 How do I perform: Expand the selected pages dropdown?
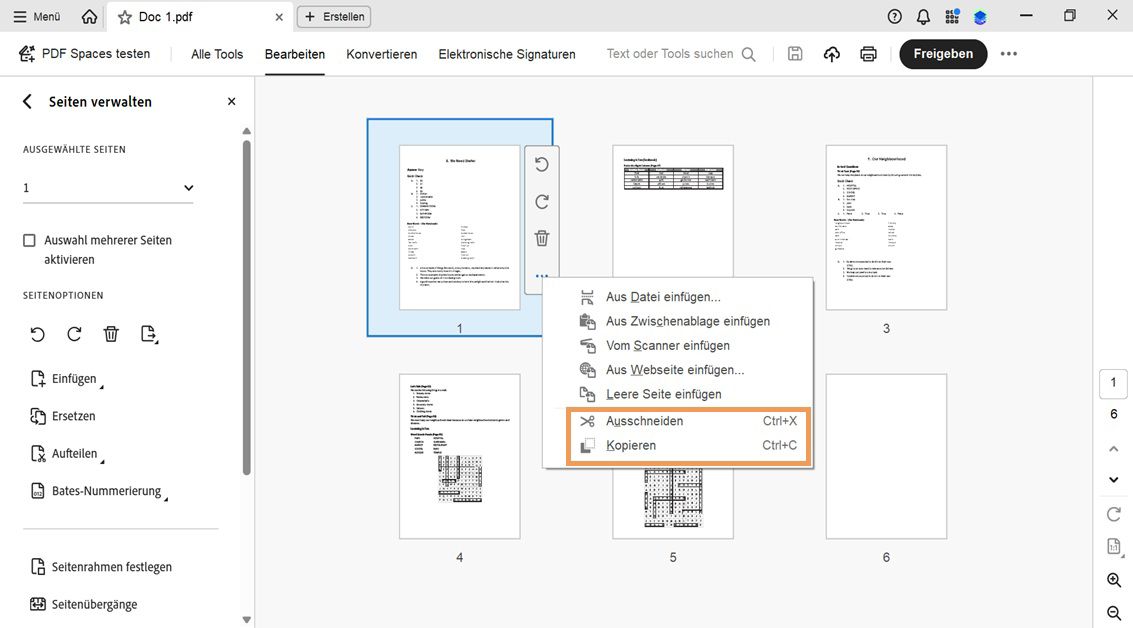tap(108, 188)
